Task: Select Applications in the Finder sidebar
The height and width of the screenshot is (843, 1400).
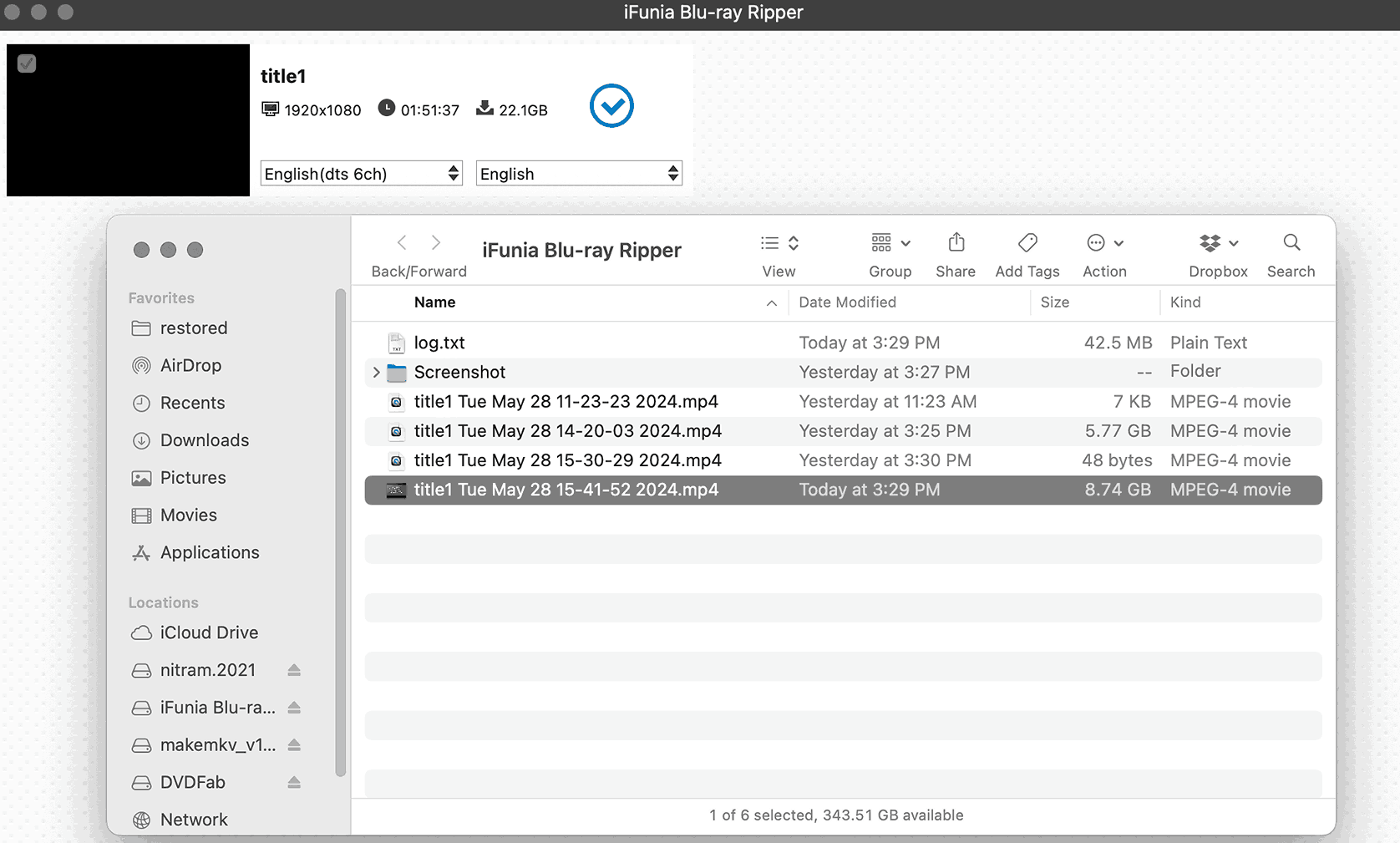Action: coord(209,553)
